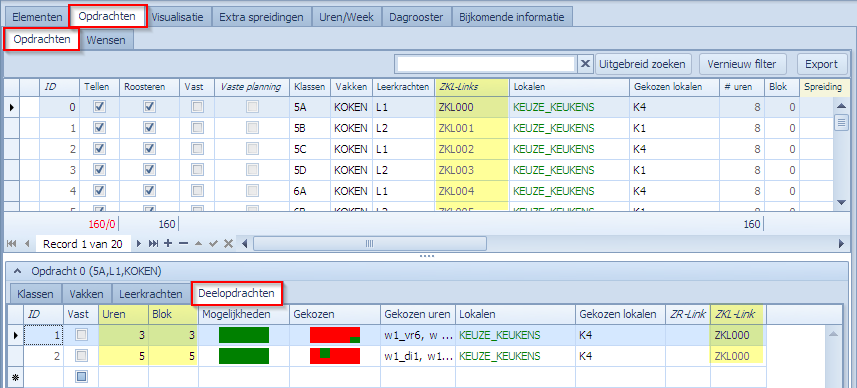Viewport: 857px width, 388px height.
Task: Open the Dagrooster tab
Action: (x=416, y=17)
